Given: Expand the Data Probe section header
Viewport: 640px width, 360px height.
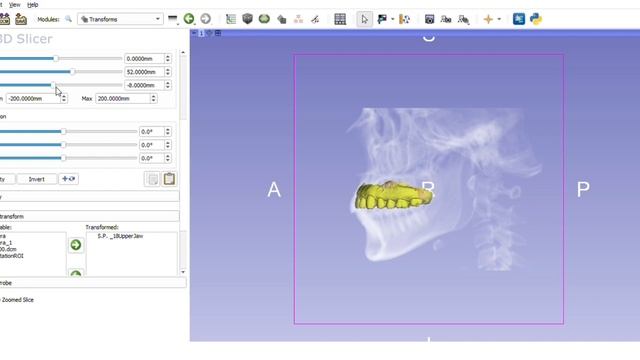Looking at the screenshot, I should tap(93, 282).
